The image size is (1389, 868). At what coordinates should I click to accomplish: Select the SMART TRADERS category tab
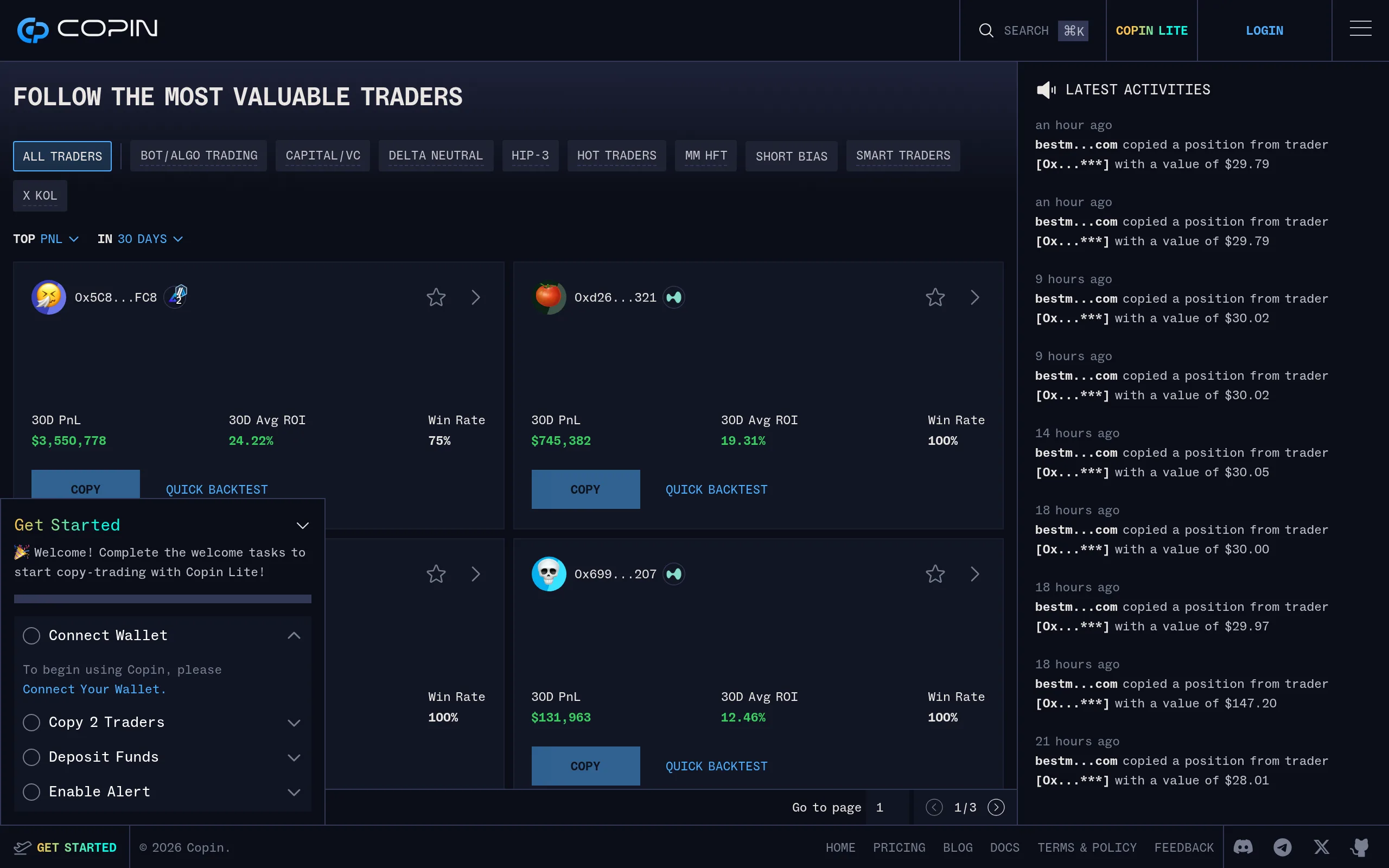tap(902, 155)
